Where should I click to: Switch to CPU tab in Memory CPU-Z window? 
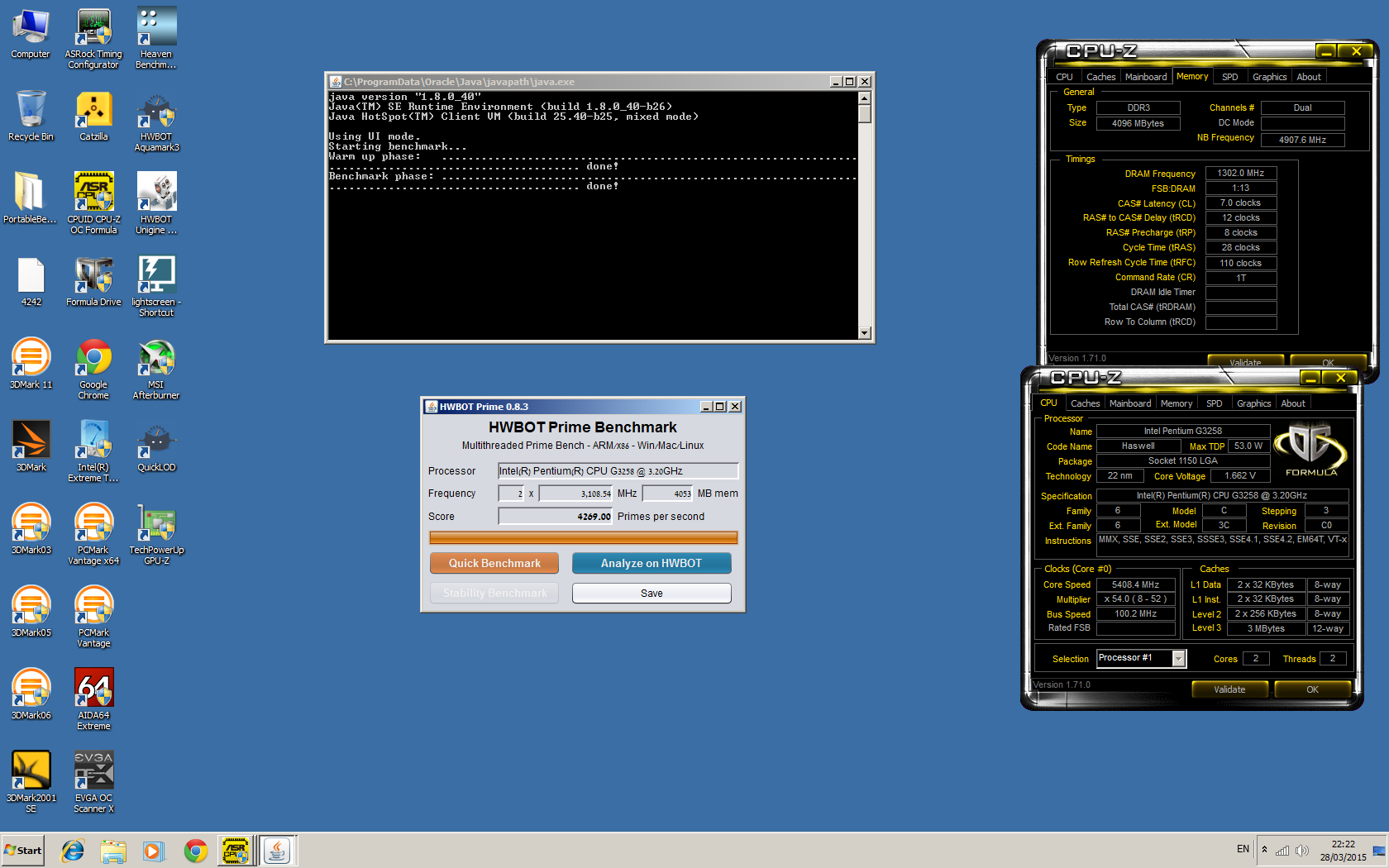(x=1065, y=77)
